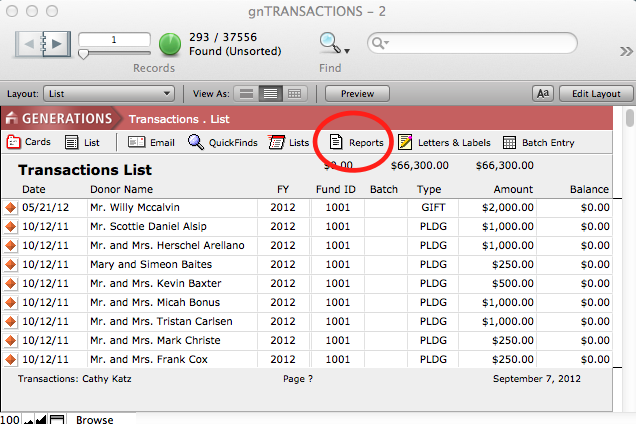Click orange diamond beside Willy Mccalvin row
Viewport: 636px width, 424px height.
[11, 207]
